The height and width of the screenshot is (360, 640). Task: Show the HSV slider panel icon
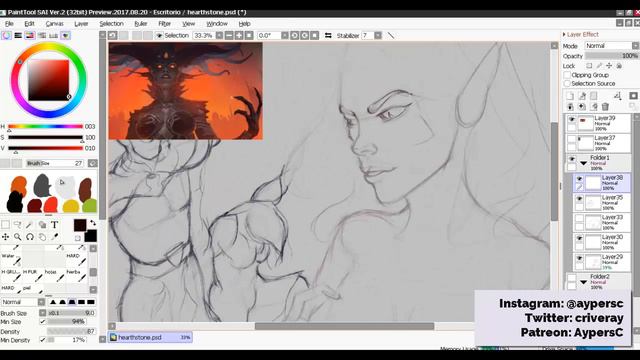click(30, 36)
